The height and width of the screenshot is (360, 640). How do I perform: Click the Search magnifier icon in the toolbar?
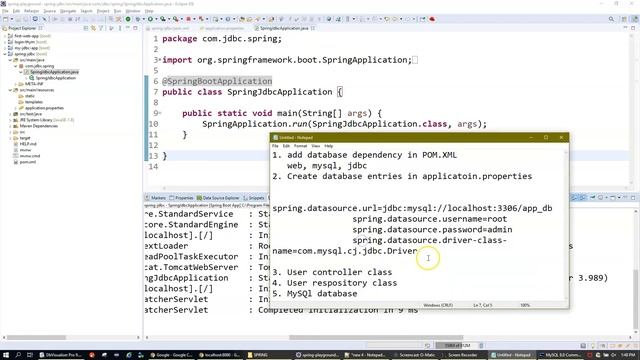click(611, 19)
